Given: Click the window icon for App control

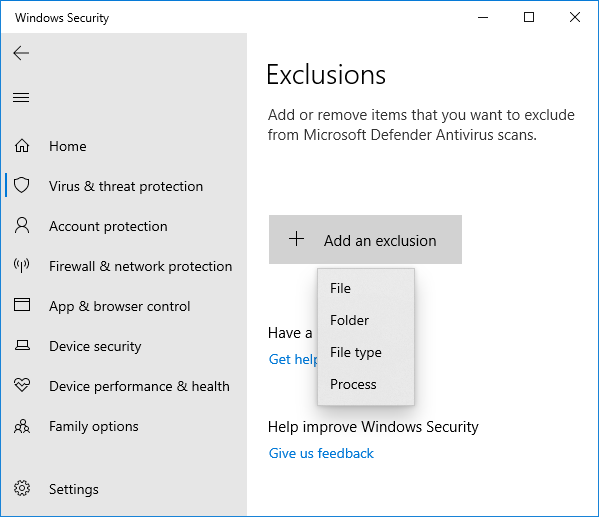Looking at the screenshot, I should pos(22,305).
